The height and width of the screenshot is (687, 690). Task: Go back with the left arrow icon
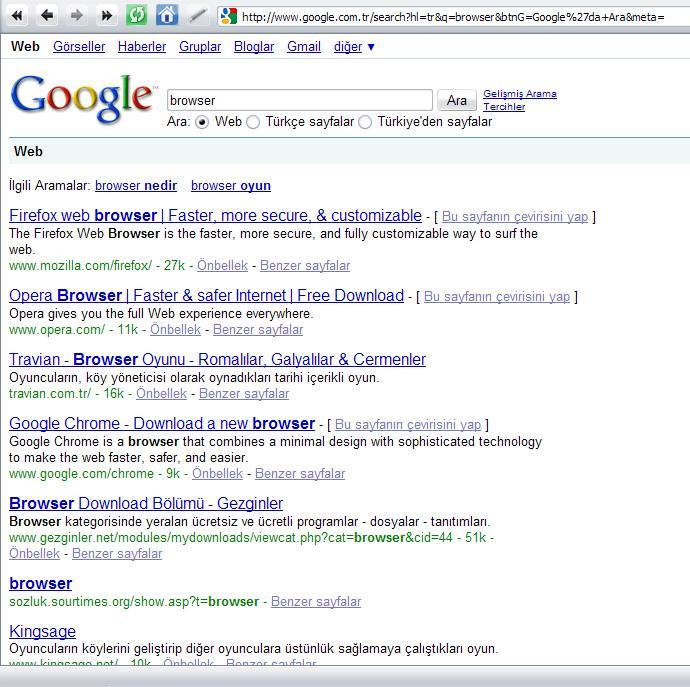tap(47, 16)
